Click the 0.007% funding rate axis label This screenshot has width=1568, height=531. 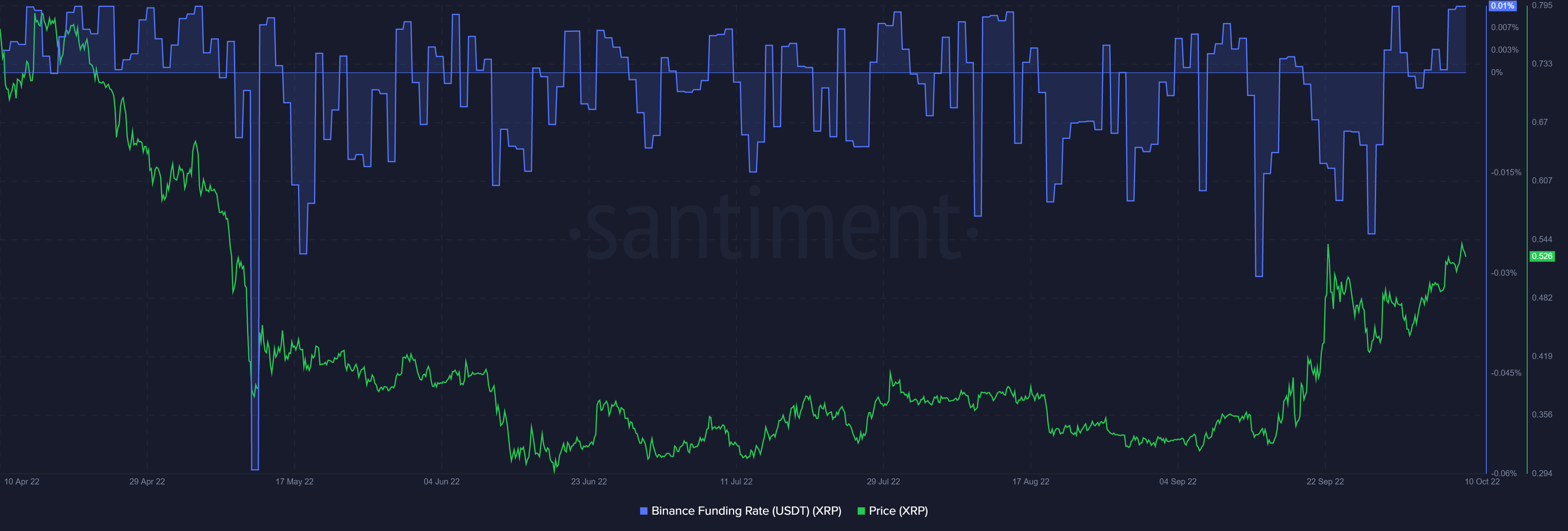coord(1504,27)
